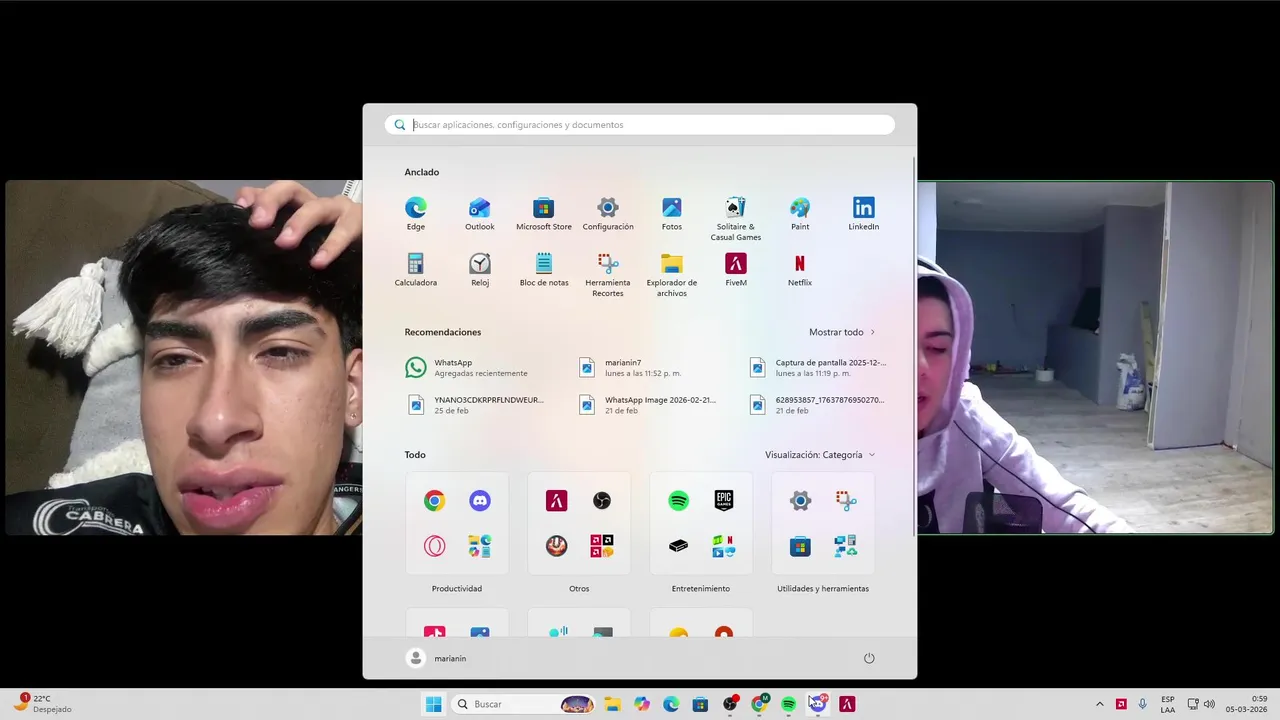This screenshot has height=720, width=1280.
Task: Switch to Discord on taskbar
Action: tap(817, 704)
